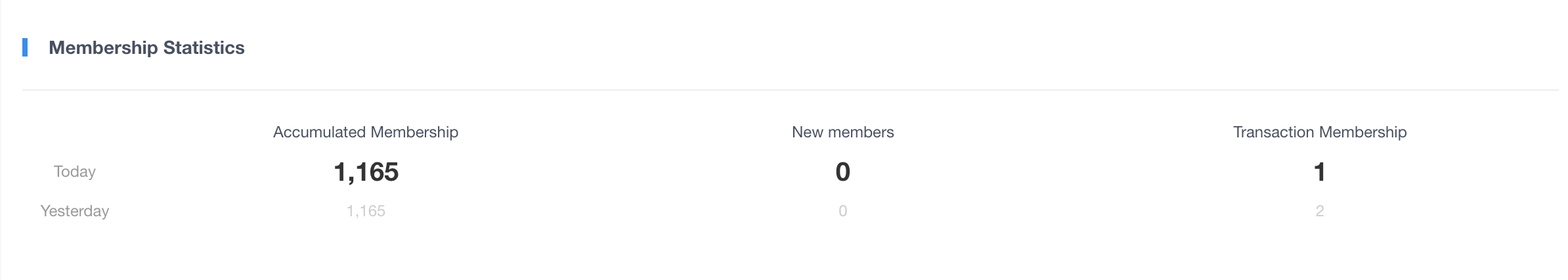Click the Yesterday row label
The height and width of the screenshot is (280, 1568).
pyautogui.click(x=75, y=211)
